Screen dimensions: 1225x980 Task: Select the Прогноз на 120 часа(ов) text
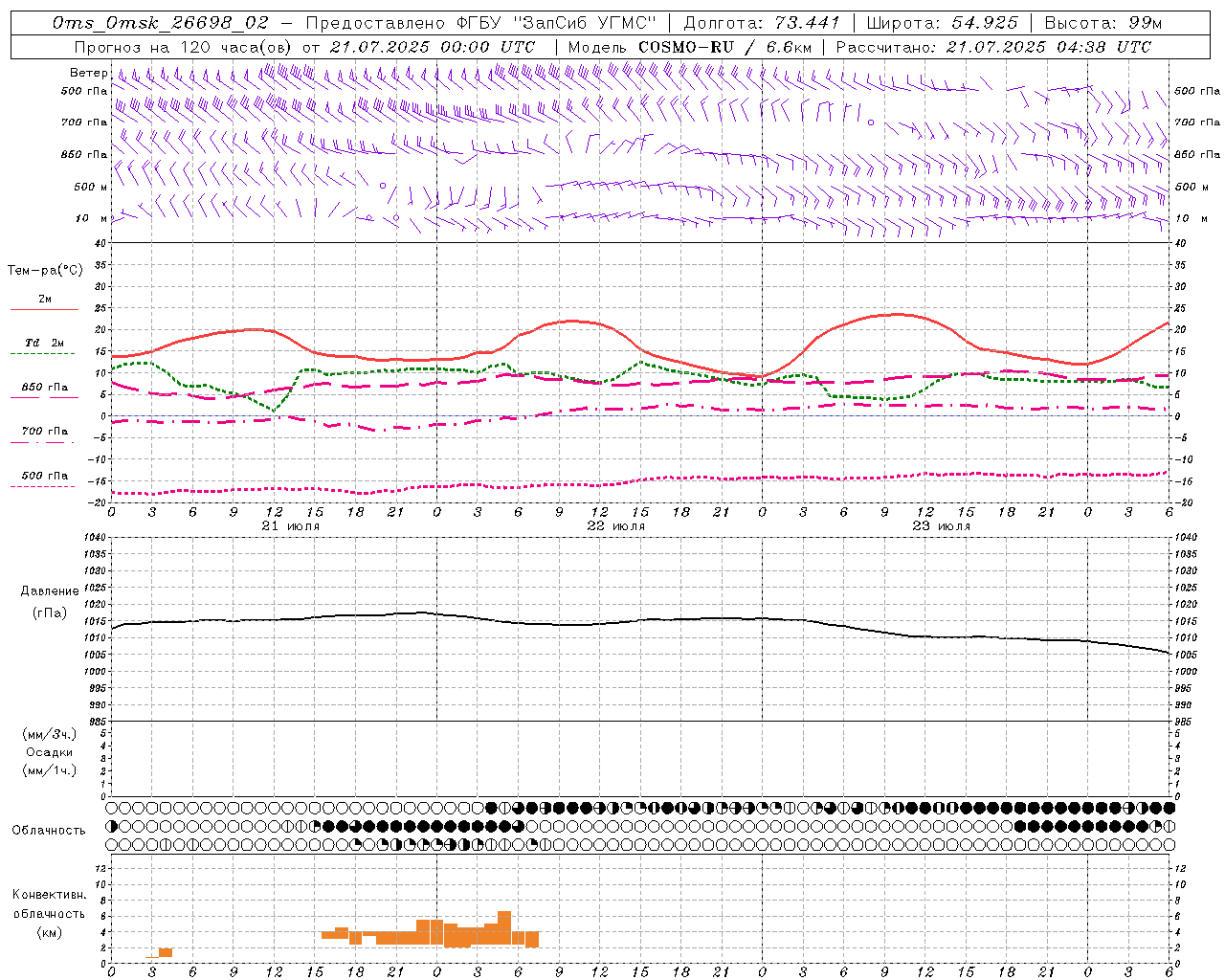[185, 47]
